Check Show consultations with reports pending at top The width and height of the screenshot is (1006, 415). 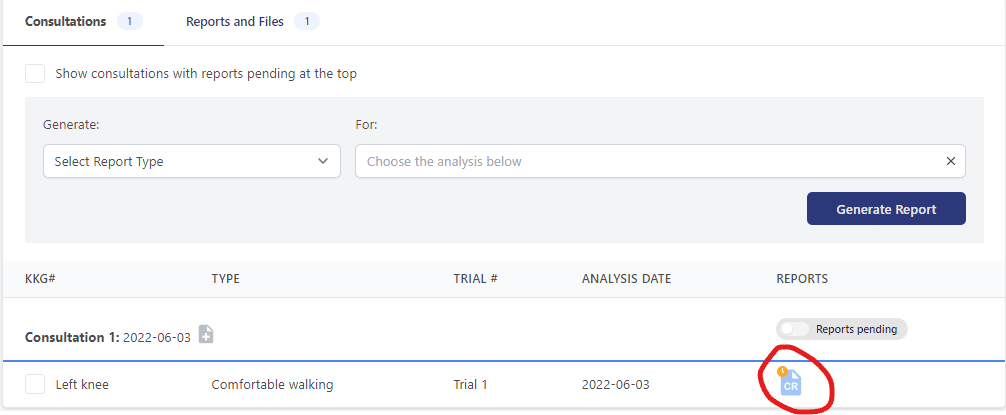35,73
